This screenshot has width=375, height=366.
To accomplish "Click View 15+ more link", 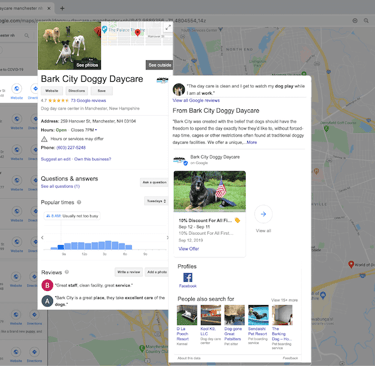I will [x=284, y=300].
